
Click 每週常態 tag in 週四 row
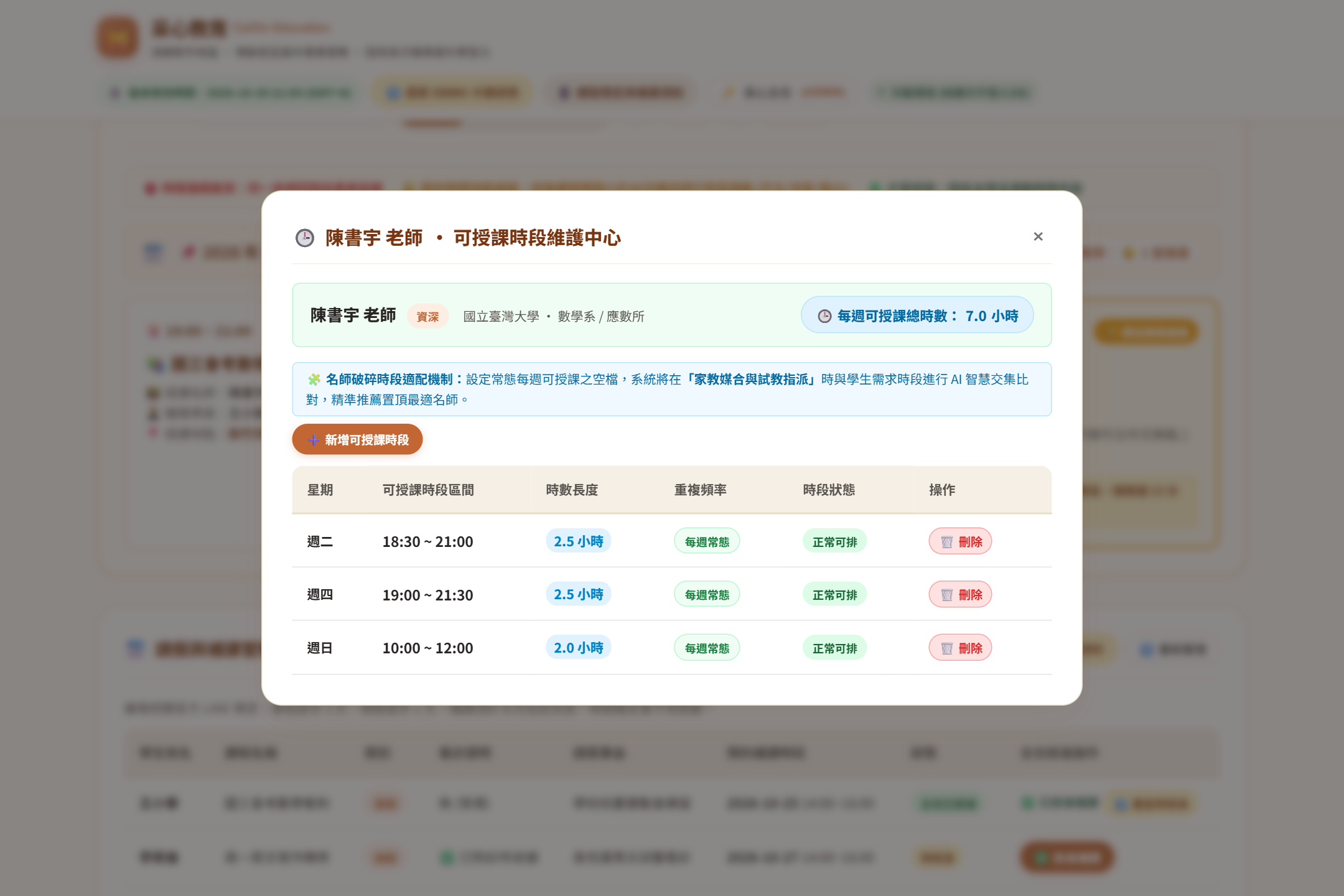click(x=707, y=594)
